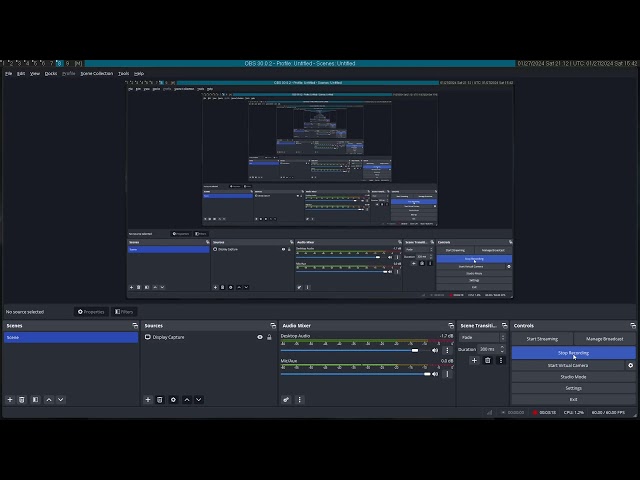Pop out the Sources dock
Viewport: 640px width, 480px height.
(x=273, y=326)
